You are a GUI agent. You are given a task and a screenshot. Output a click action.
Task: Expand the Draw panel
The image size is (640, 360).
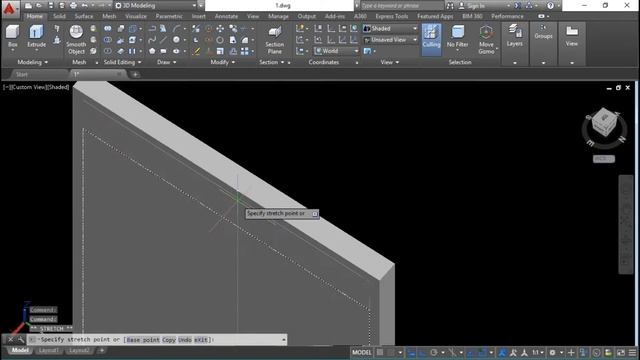pyautogui.click(x=167, y=62)
